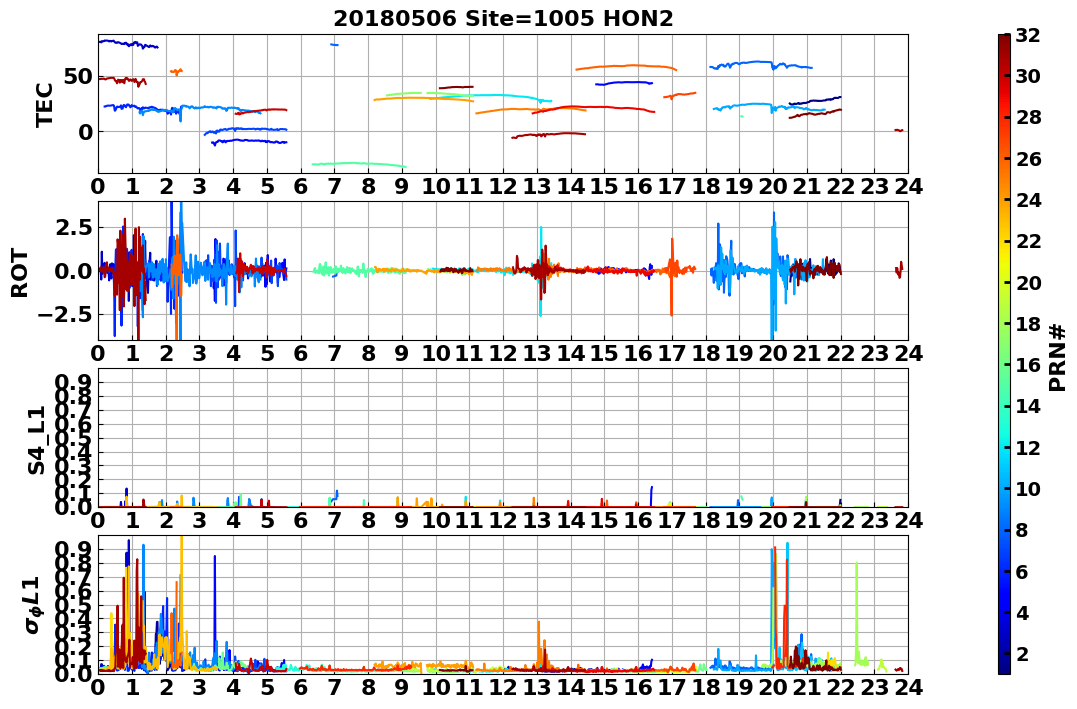Click the "2.5" y-tick label of the ROT panel
The height and width of the screenshot is (709, 1077).
[76, 227]
